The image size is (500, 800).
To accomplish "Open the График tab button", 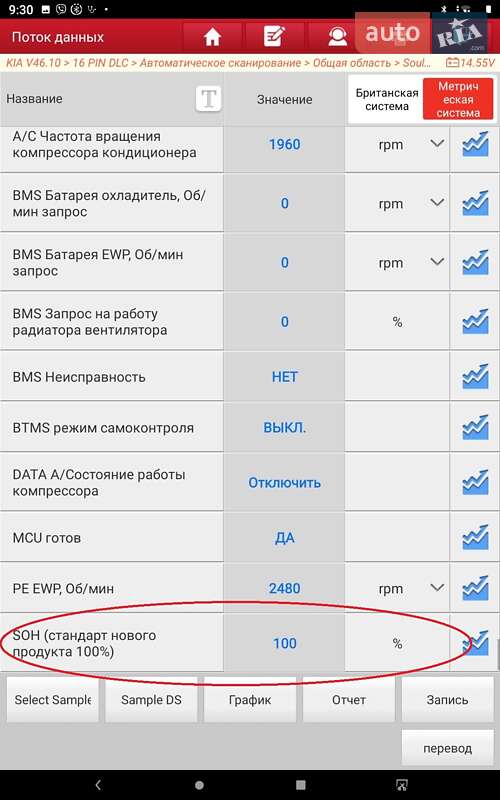I will pos(250,699).
